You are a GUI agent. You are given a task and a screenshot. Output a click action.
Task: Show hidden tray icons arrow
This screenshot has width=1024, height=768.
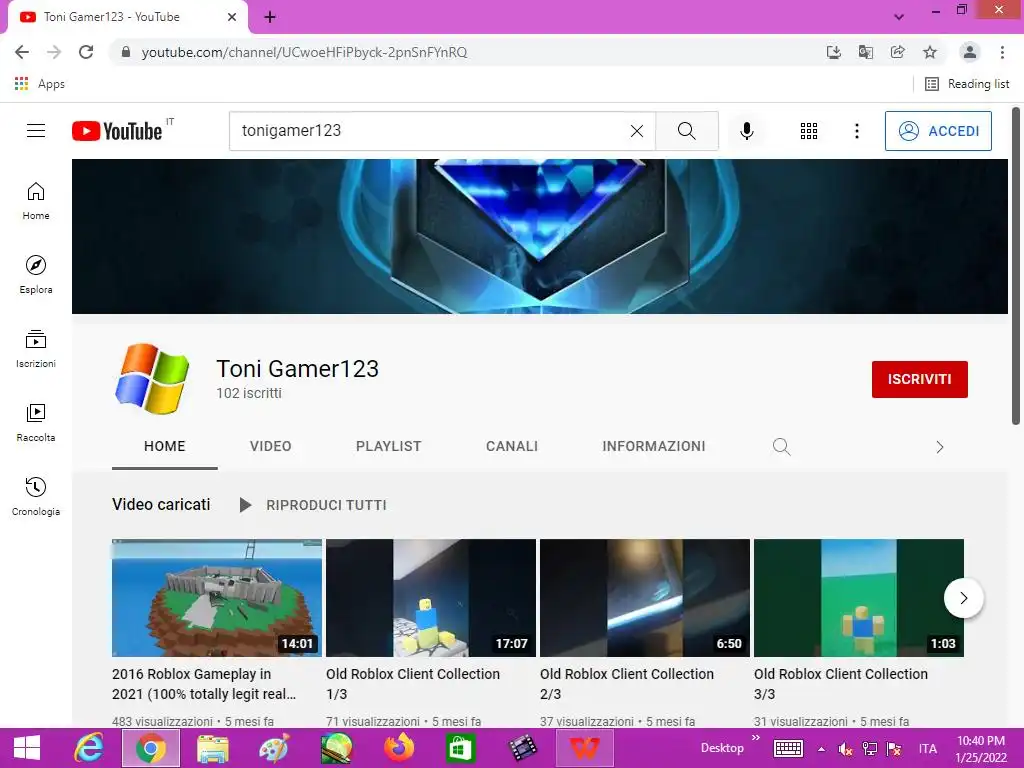tap(822, 749)
